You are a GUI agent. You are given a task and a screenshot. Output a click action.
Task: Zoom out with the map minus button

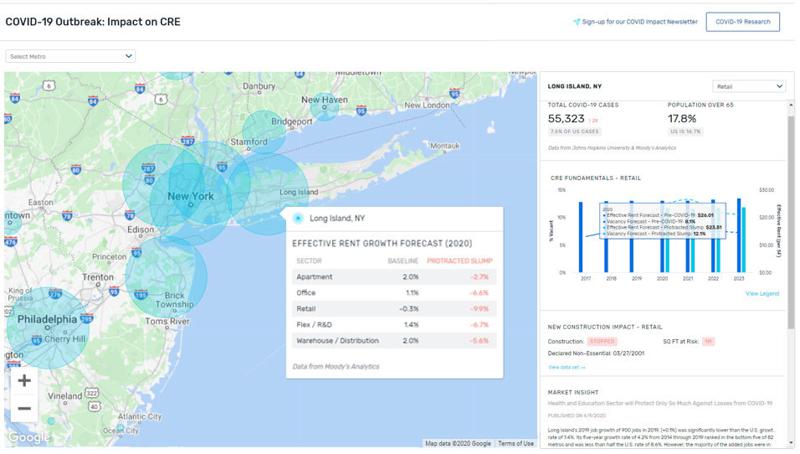(x=24, y=409)
